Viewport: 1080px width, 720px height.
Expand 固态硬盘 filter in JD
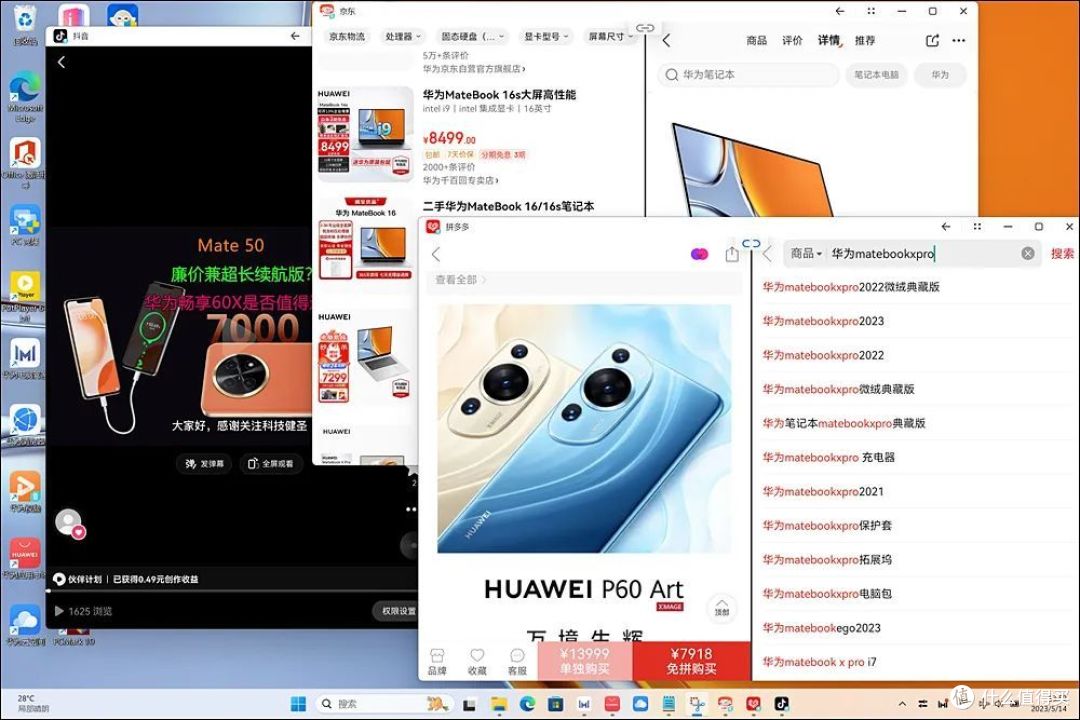[472, 37]
